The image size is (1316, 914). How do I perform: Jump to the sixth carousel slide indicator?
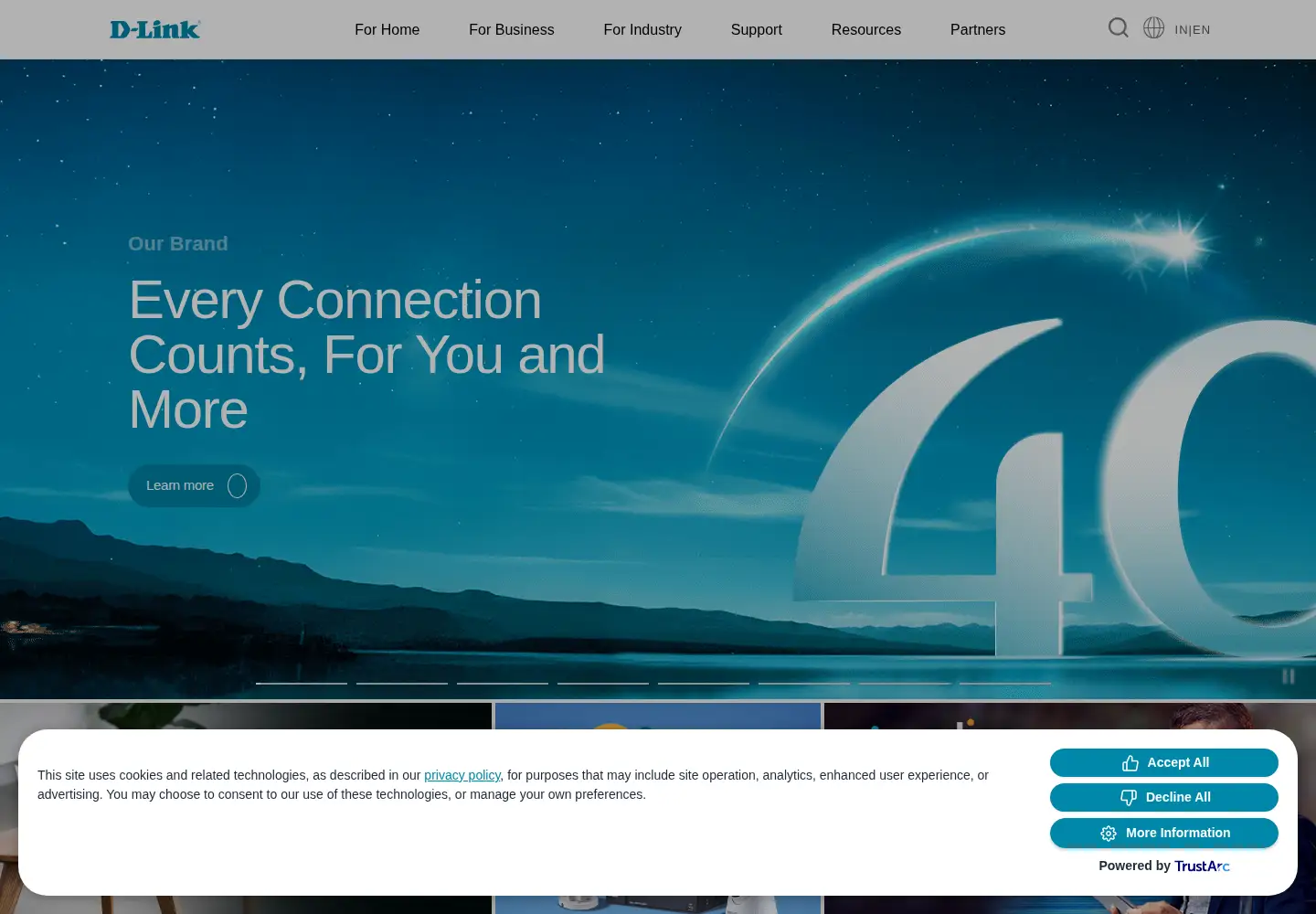tap(804, 683)
